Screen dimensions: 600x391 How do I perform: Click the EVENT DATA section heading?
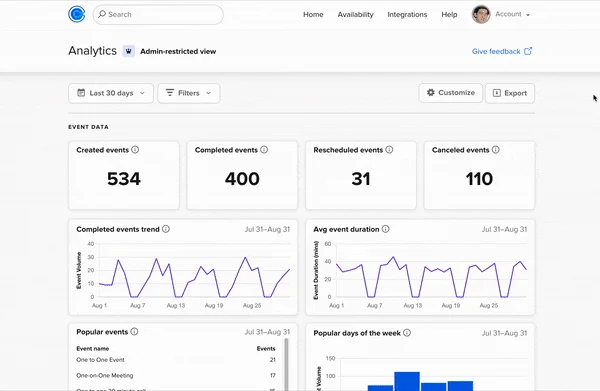pyautogui.click(x=88, y=127)
